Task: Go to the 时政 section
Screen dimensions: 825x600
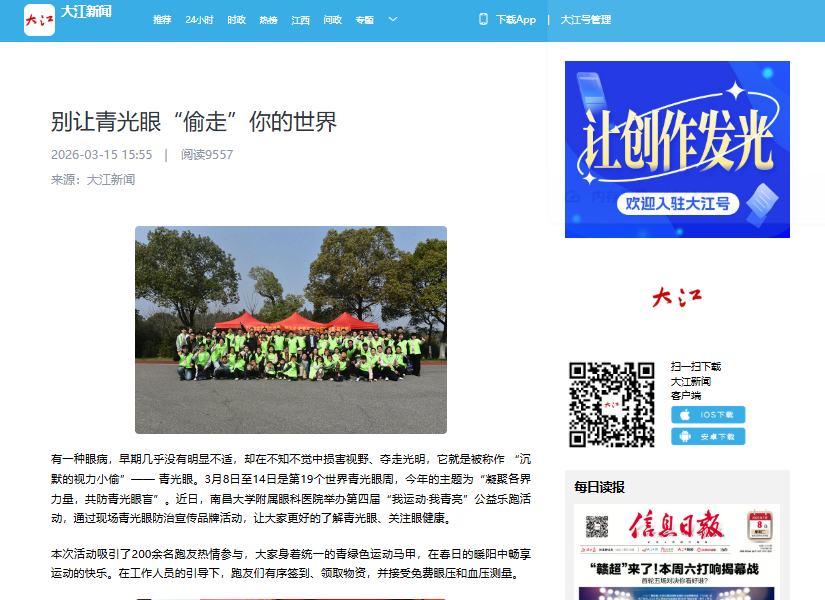Action: (236, 20)
